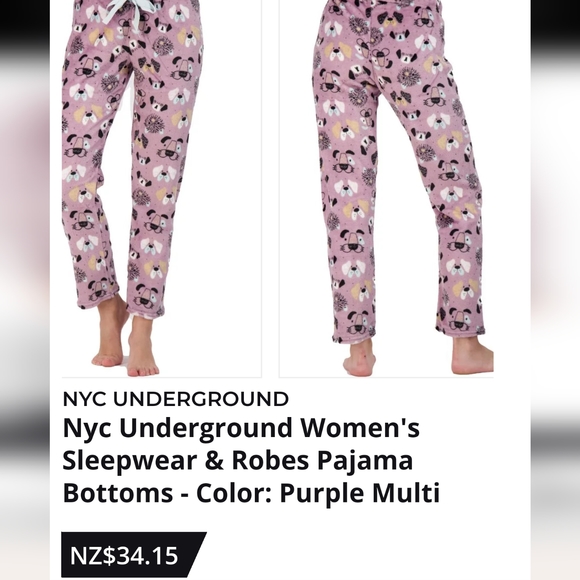This screenshot has width=580, height=580.
Task: Click the blurred left background margin
Action: pyautogui.click(x=25, y=290)
